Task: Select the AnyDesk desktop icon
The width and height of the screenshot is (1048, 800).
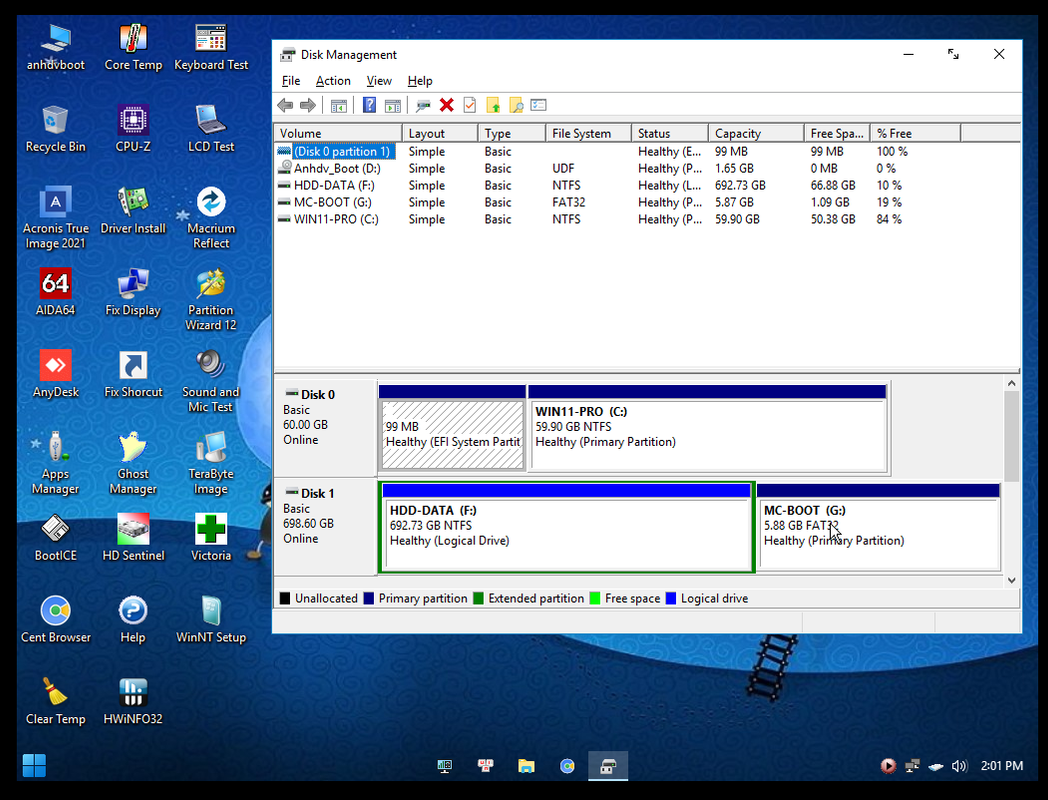Action: point(55,374)
